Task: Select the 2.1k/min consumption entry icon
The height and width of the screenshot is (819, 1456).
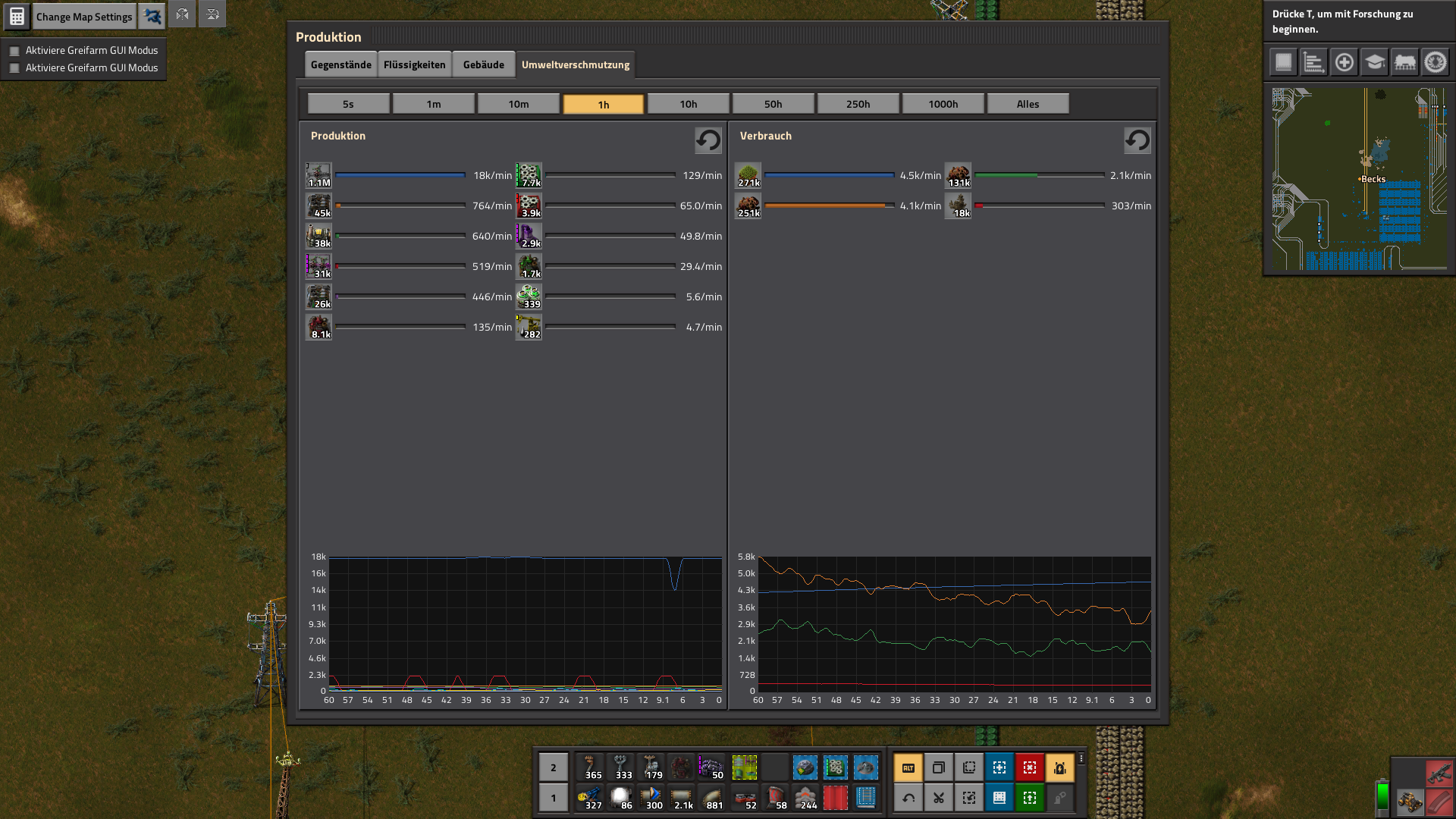Action: coord(958,175)
